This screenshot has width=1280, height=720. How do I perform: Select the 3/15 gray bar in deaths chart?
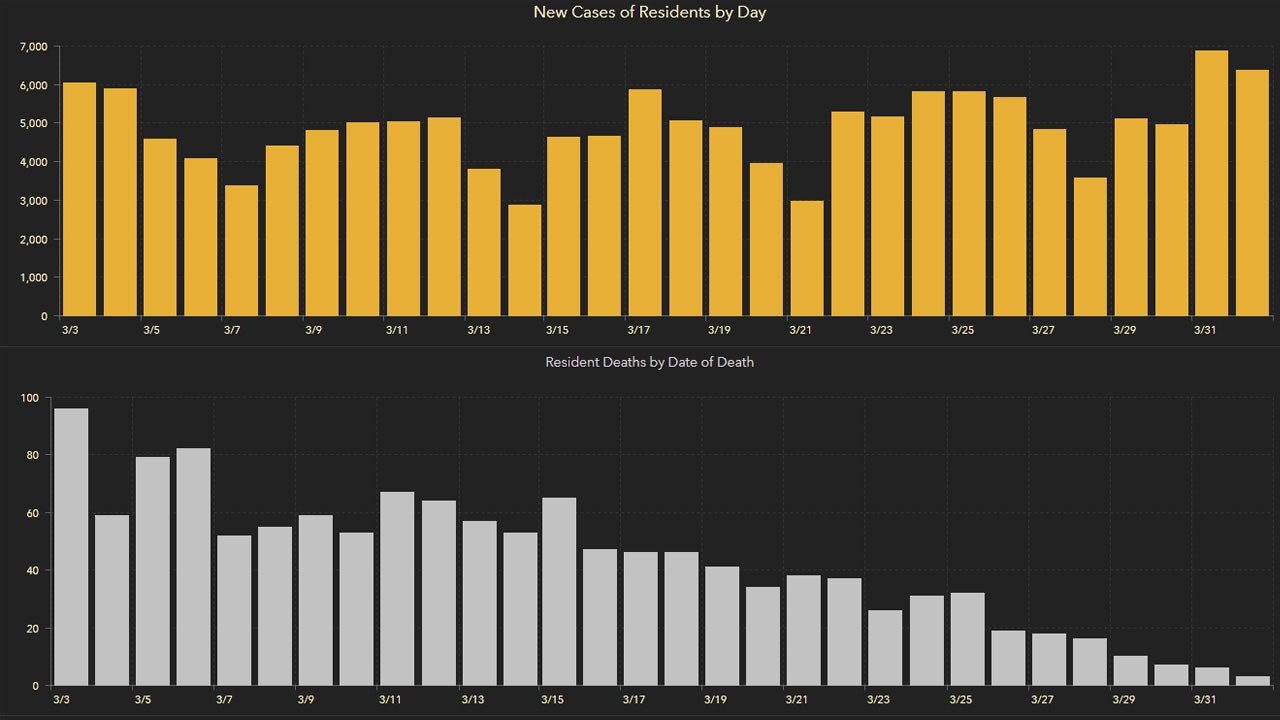(559, 591)
